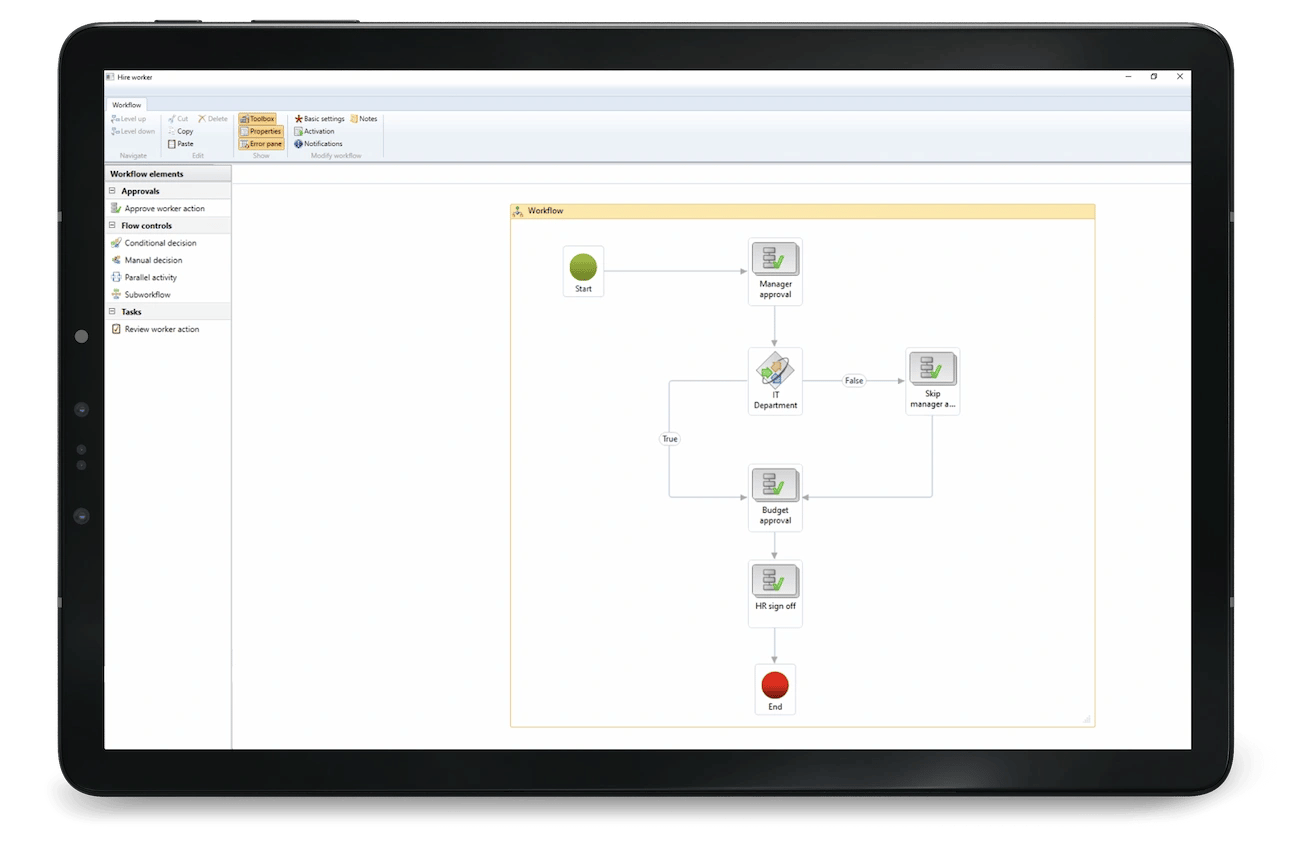This screenshot has height=851, width=1300.
Task: Toggle the Error pane visibility
Action: tap(261, 144)
